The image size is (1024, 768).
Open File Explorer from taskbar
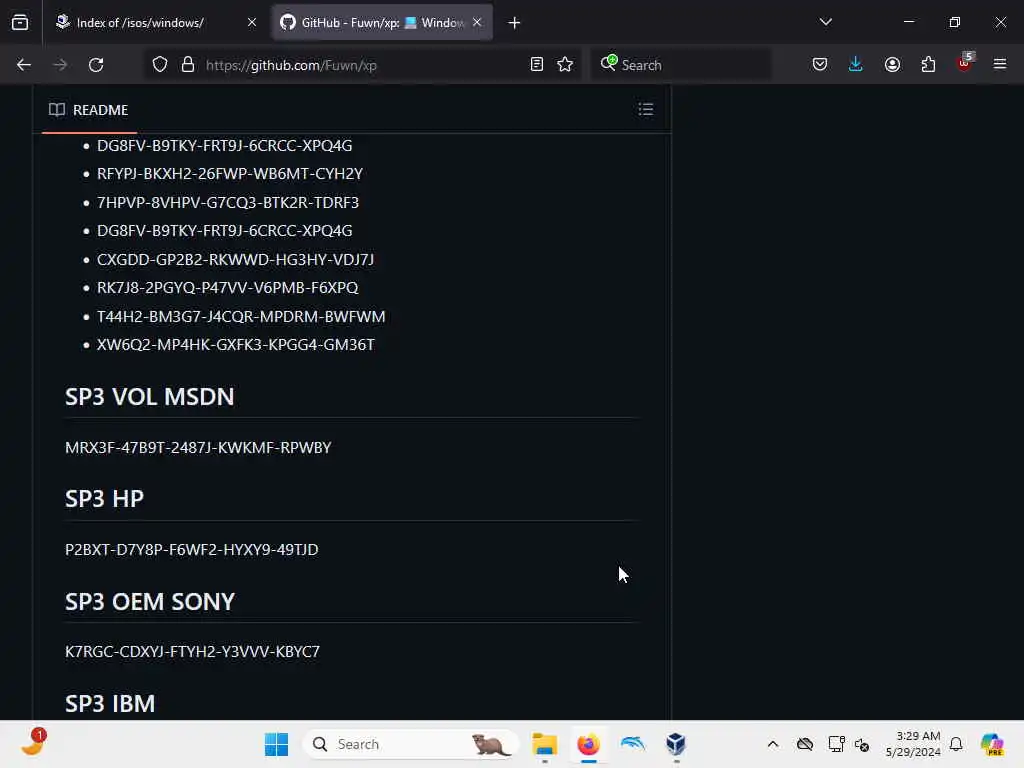[544, 744]
